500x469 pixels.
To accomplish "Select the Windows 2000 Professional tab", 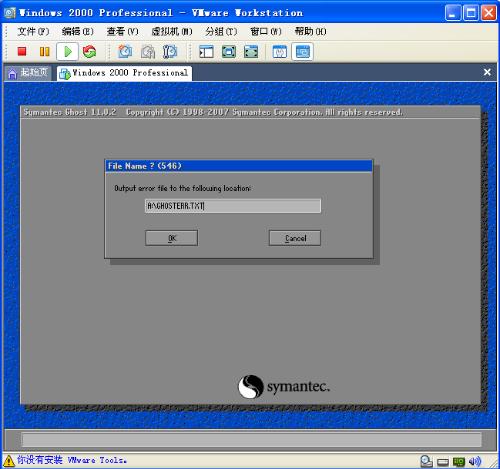I will [x=124, y=73].
